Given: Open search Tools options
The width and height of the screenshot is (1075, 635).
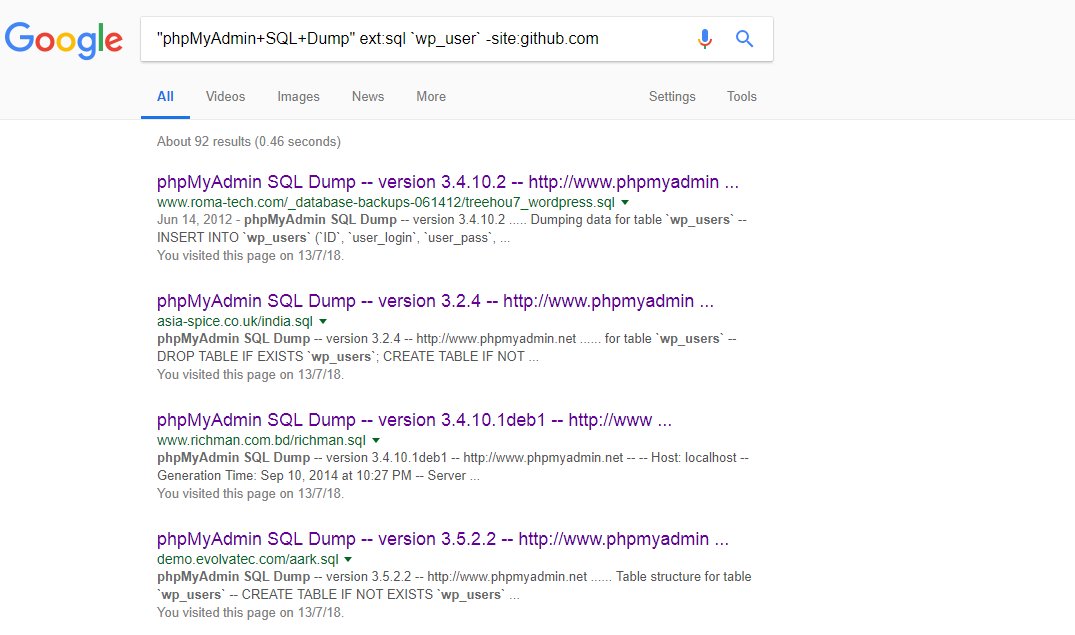Looking at the screenshot, I should tap(742, 97).
